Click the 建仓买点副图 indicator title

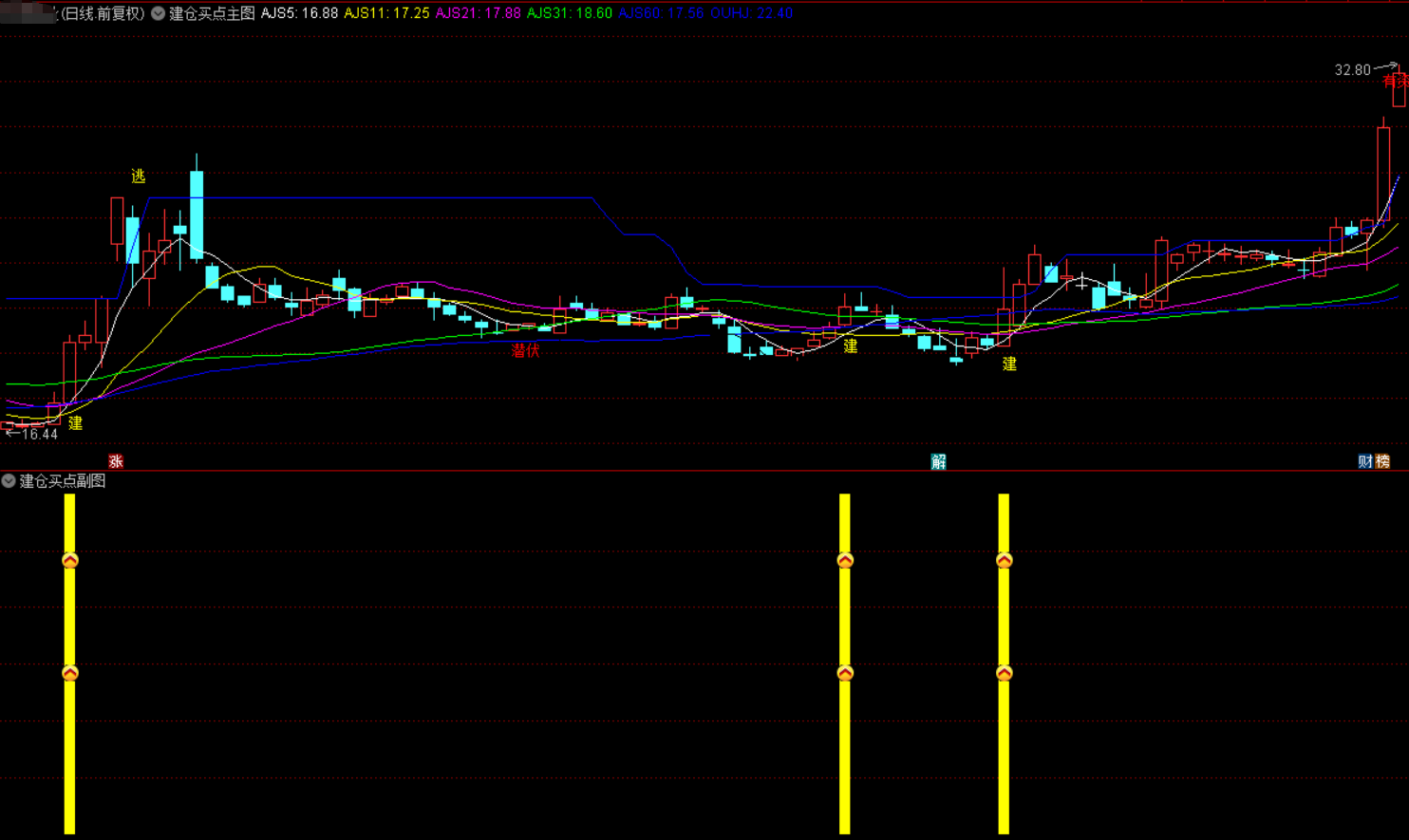click(x=63, y=481)
